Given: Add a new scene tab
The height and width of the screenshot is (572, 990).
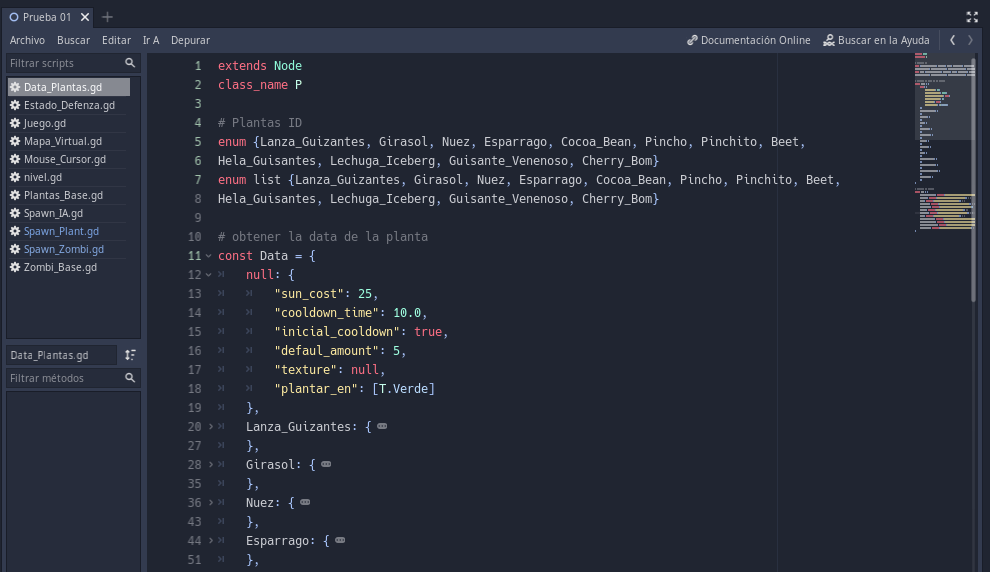Looking at the screenshot, I should (x=107, y=17).
